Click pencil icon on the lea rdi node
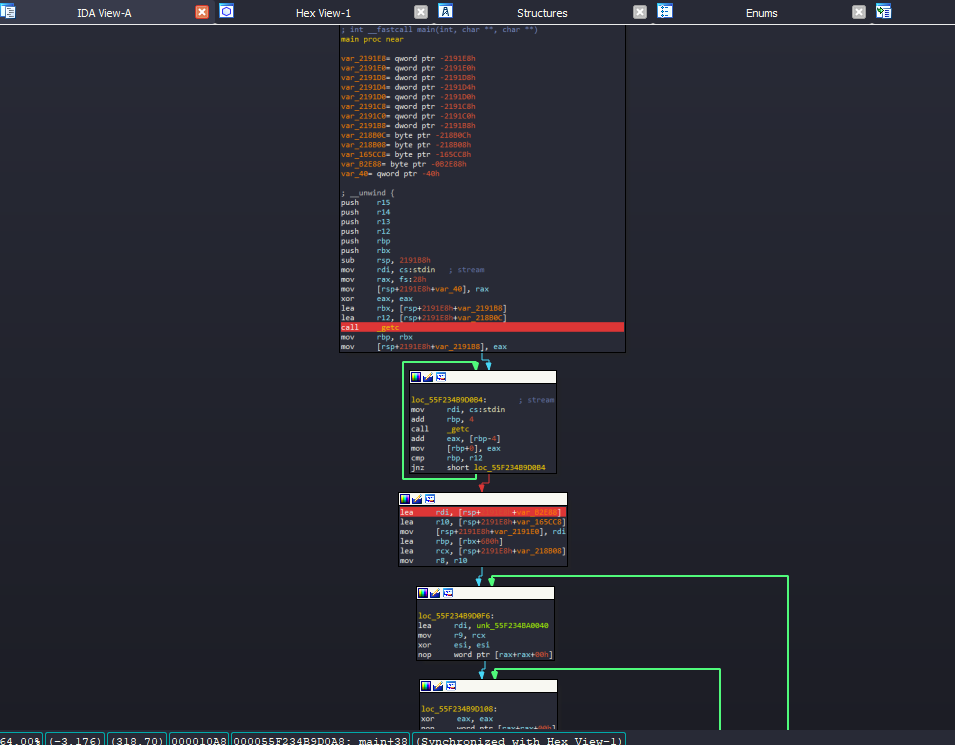This screenshot has height=745, width=955. click(417, 499)
